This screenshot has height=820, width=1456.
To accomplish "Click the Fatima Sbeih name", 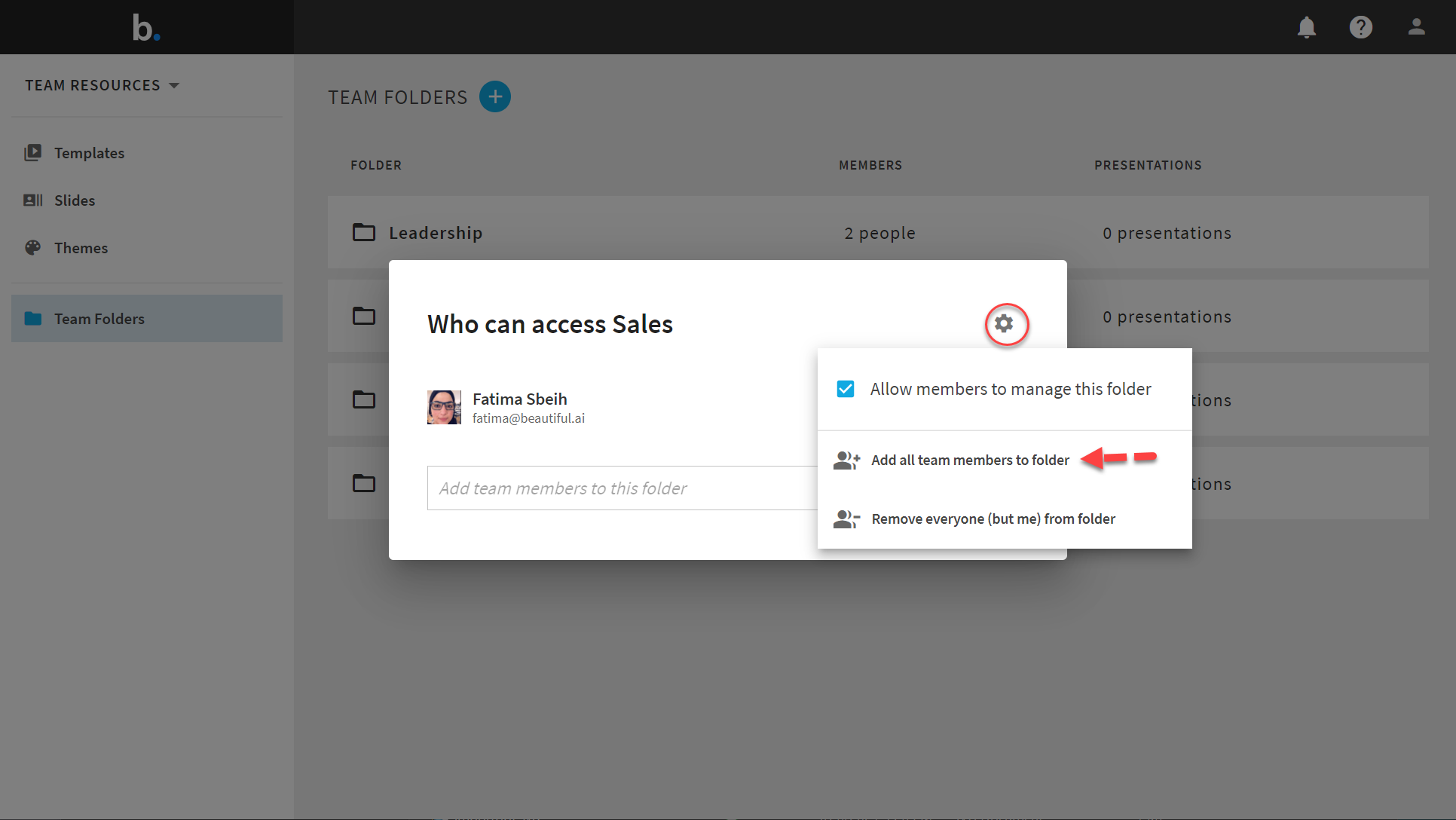I will pos(520,399).
